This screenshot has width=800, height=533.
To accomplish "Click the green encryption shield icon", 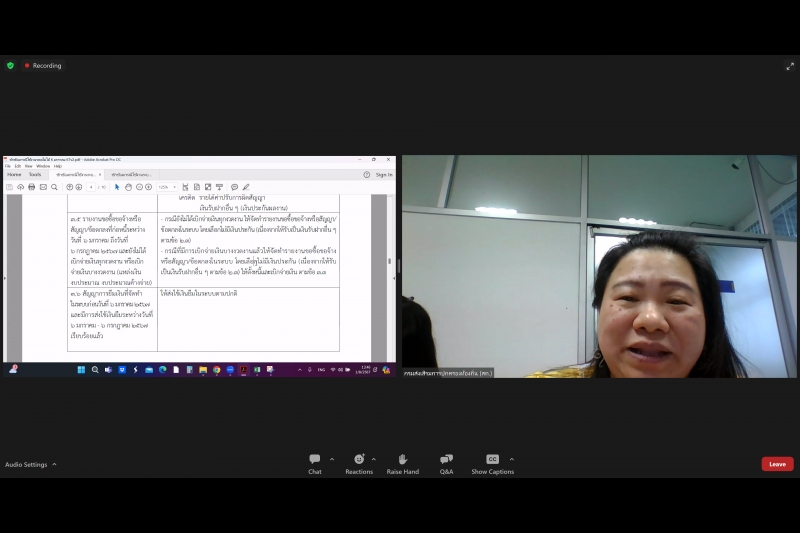I will tap(10, 66).
